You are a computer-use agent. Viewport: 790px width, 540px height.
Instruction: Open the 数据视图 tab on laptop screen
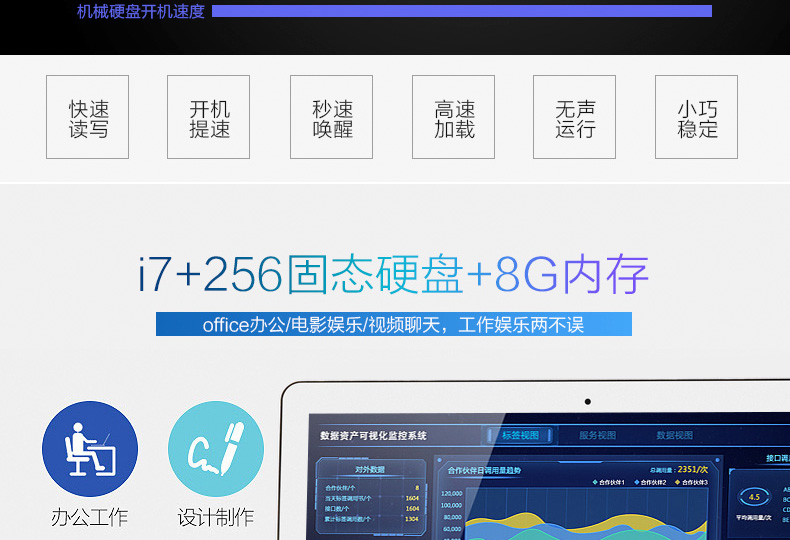coord(675,435)
